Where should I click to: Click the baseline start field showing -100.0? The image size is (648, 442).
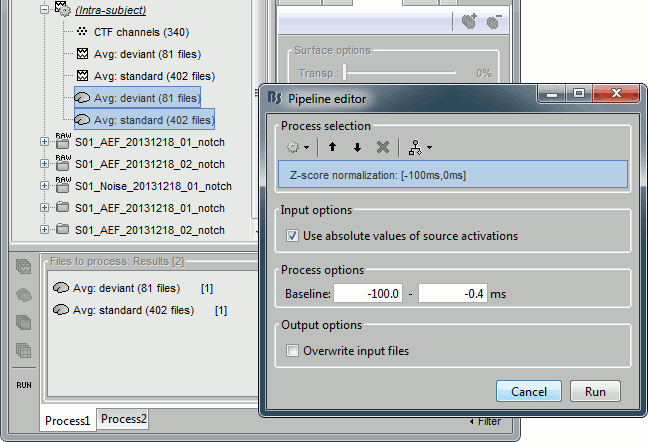pyautogui.click(x=369, y=294)
